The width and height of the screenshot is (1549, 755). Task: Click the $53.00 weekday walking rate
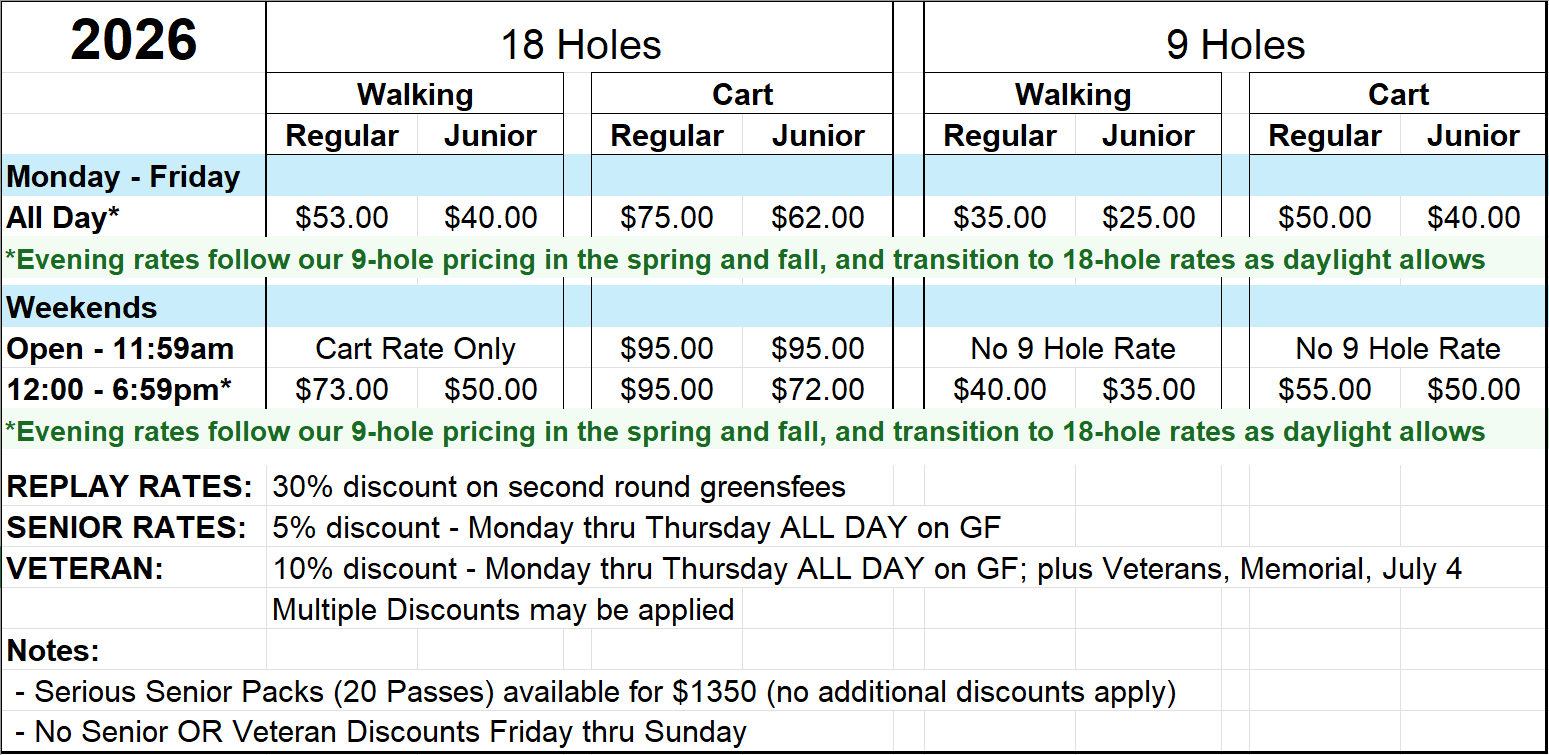tap(342, 218)
